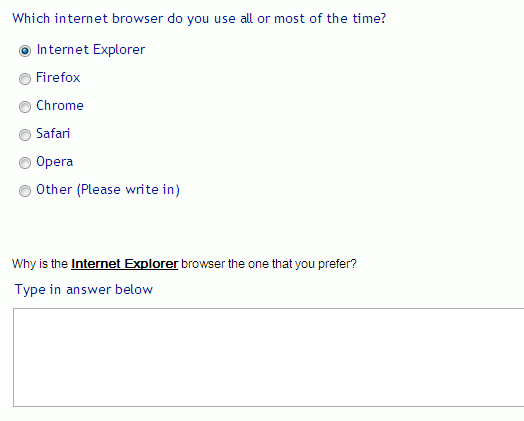The image size is (524, 421).
Task: Click the Safari option label text
Action: click(x=53, y=134)
